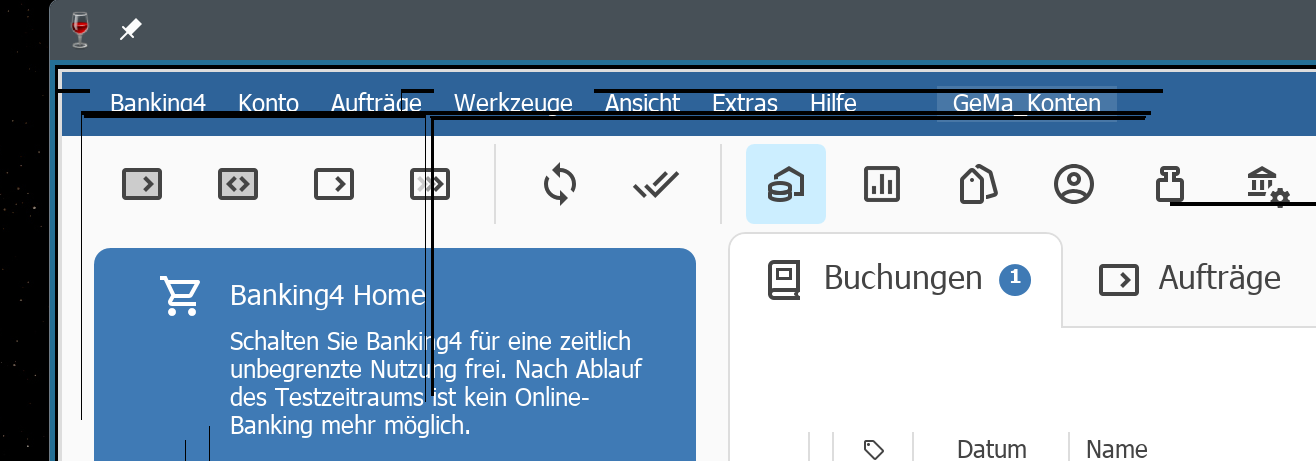Viewport: 1316px width, 461px height.
Task: Open the Werkzeuge menu
Action: pyautogui.click(x=513, y=103)
